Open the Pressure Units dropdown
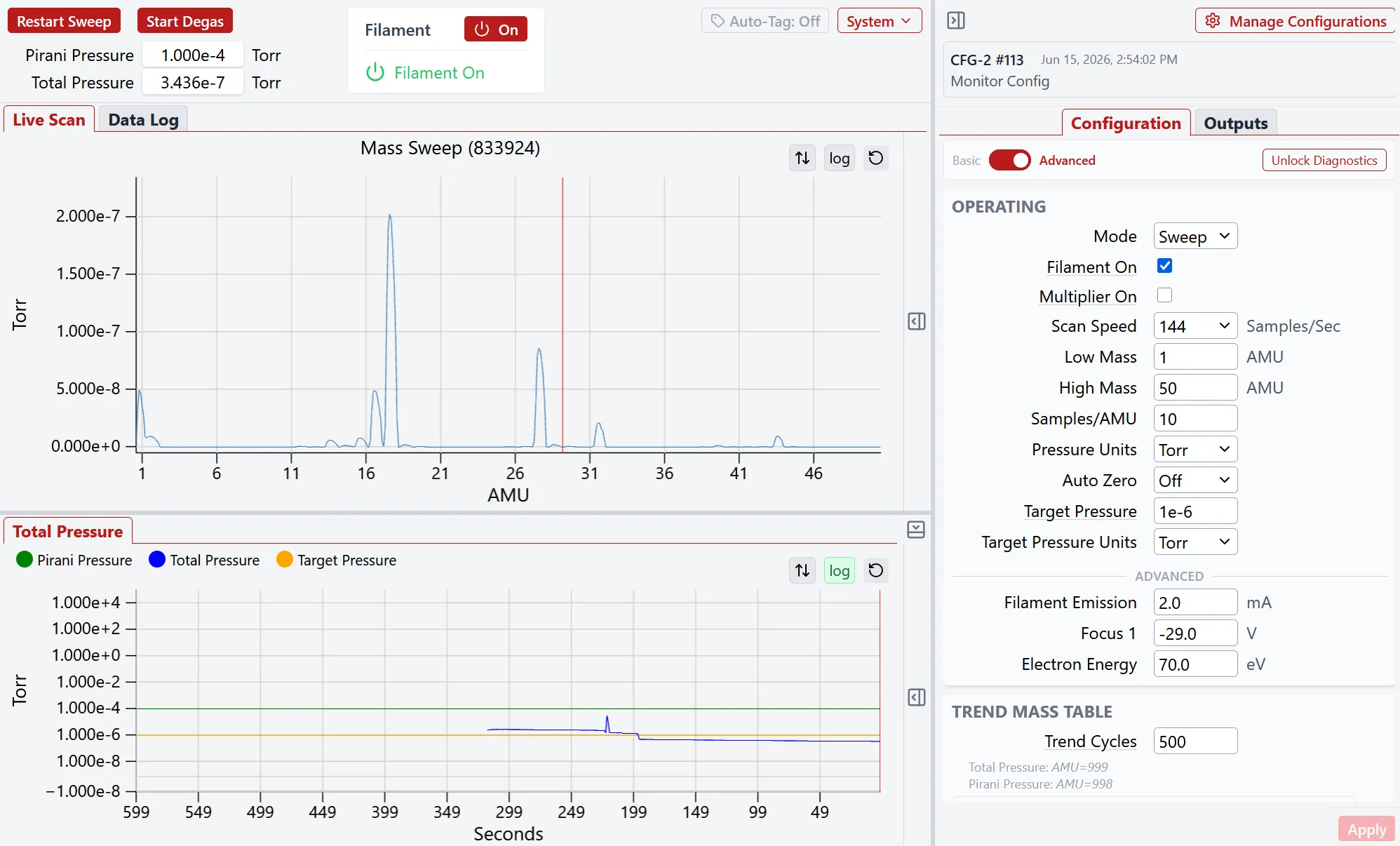Screen dimensions: 1400x846 tap(1195, 450)
